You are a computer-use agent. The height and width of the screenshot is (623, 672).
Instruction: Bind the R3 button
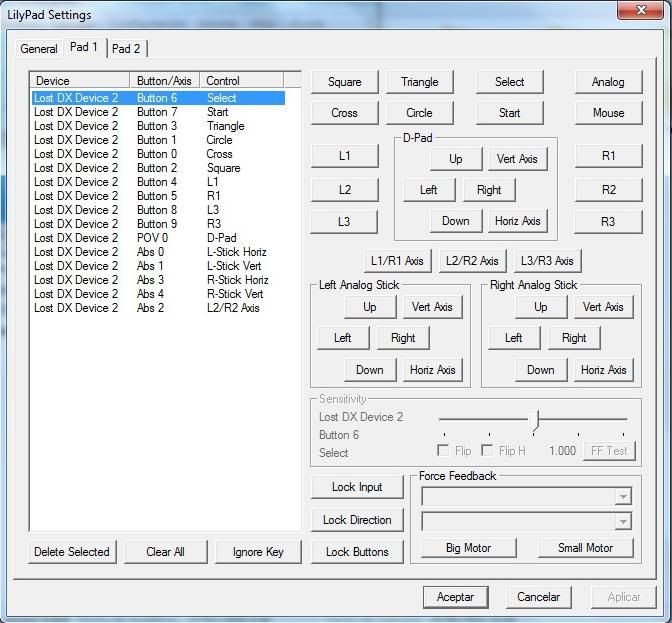click(608, 222)
